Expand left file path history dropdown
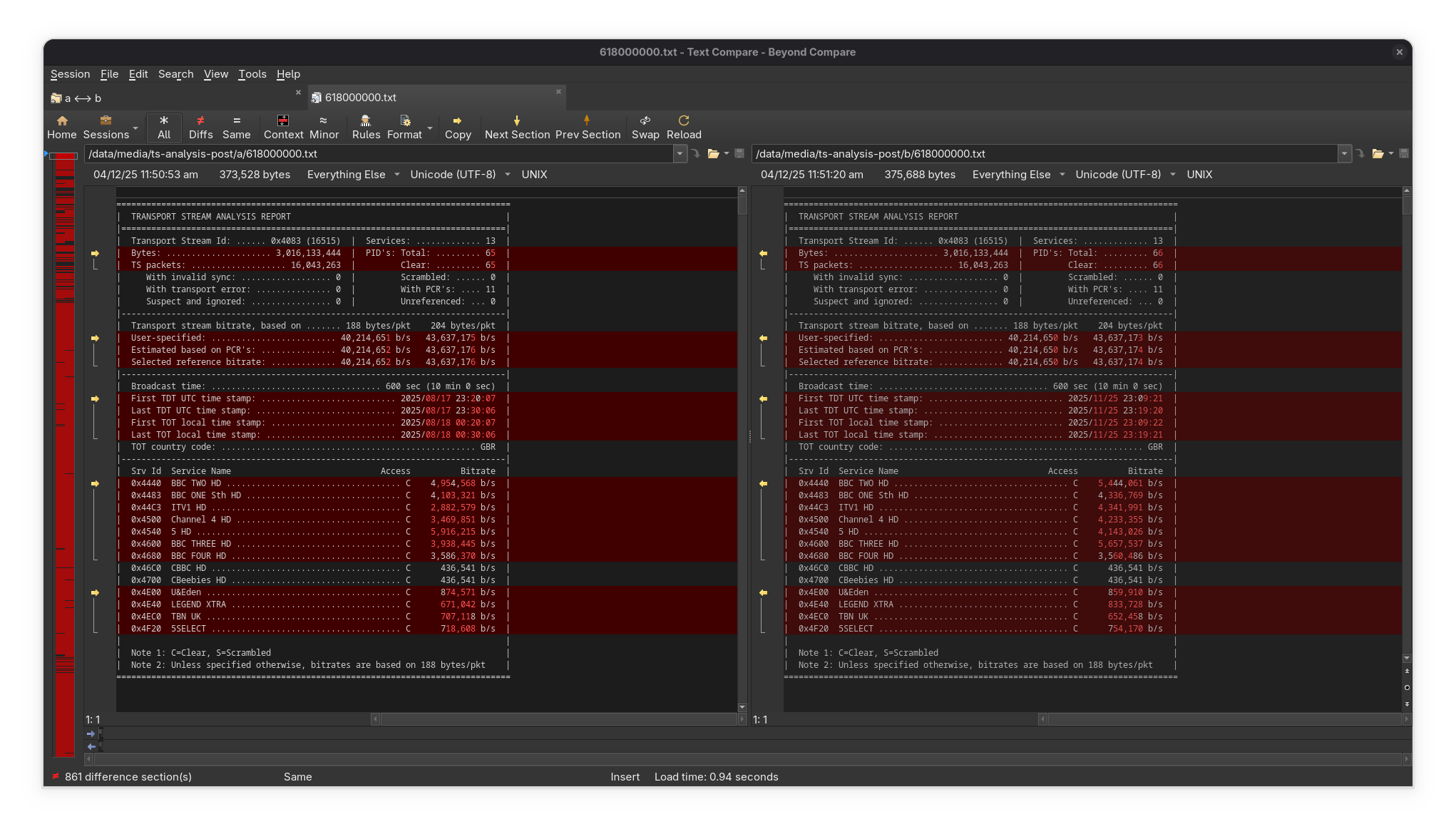Screen dimensions: 1456x834 click(x=680, y=154)
